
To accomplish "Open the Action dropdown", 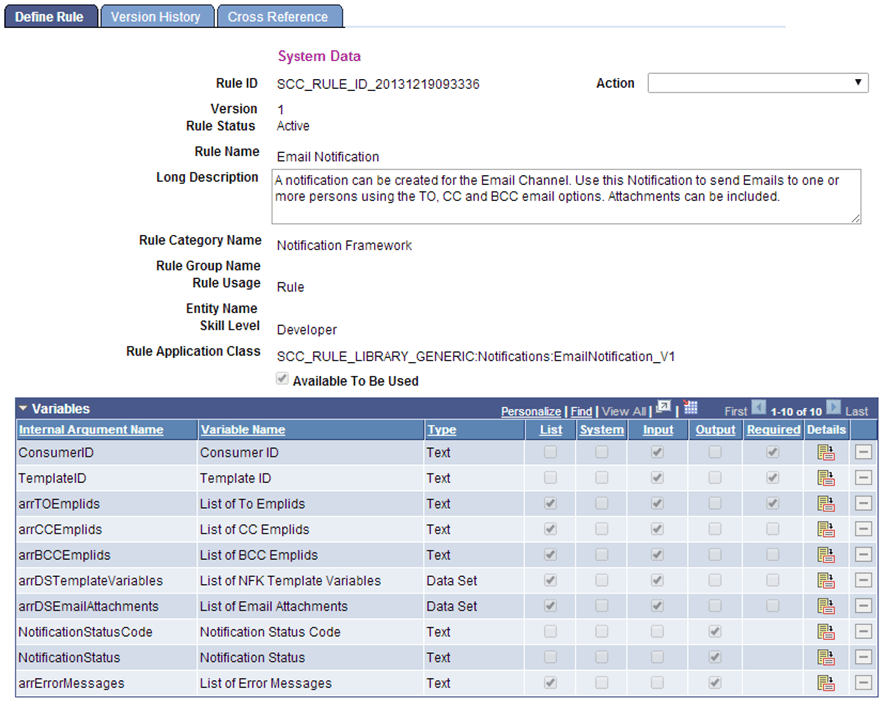I will (x=757, y=83).
